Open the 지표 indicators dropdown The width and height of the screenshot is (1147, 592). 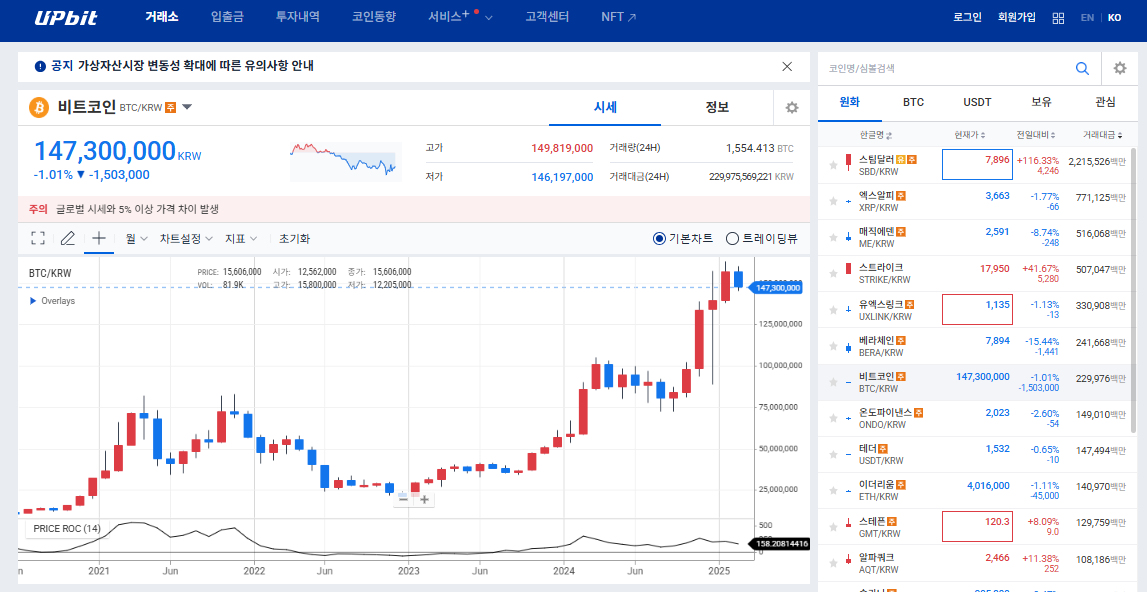click(241, 239)
